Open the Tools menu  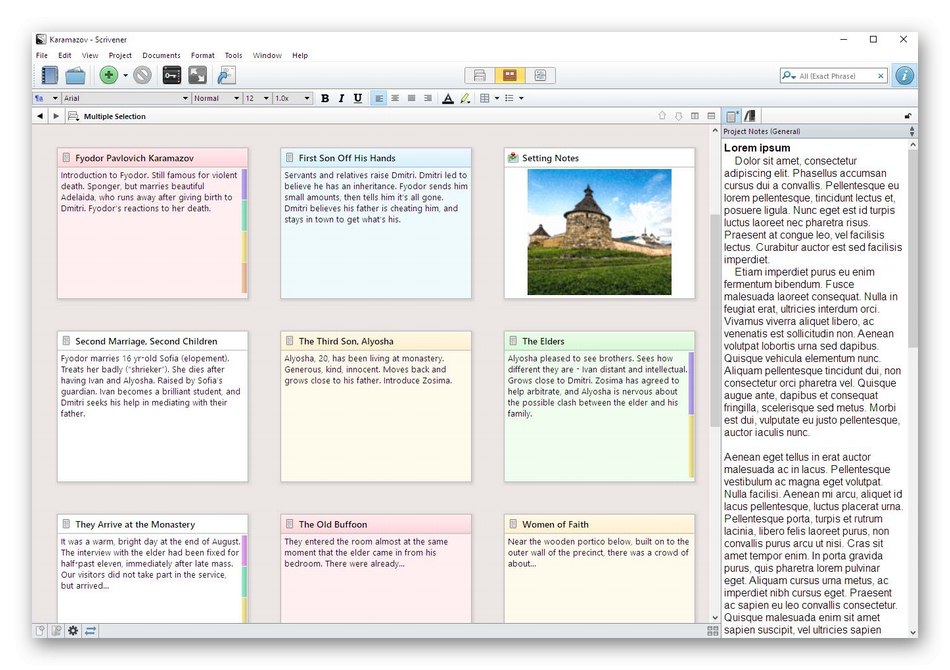pyautogui.click(x=233, y=55)
